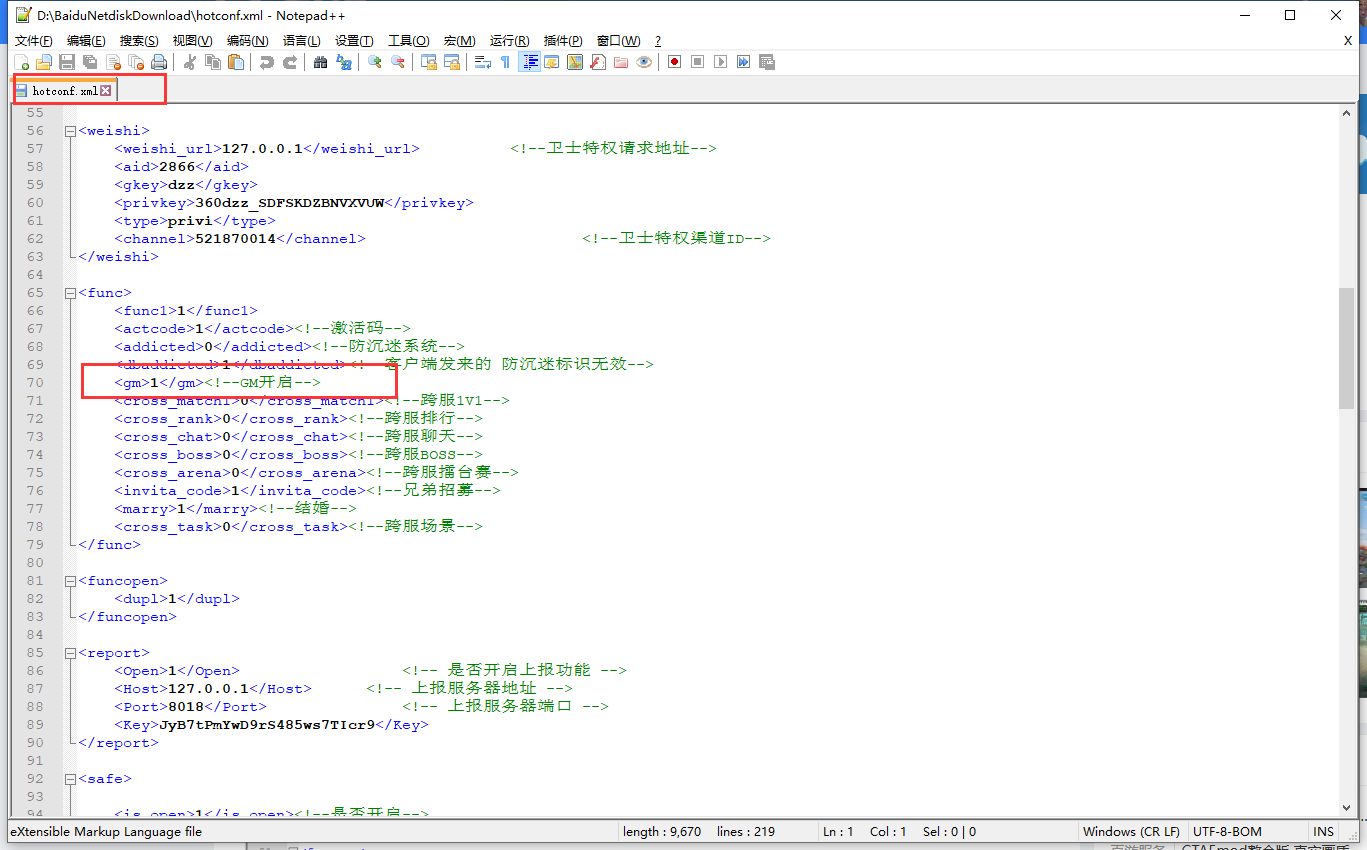Open the 文件(F) menu
Viewport: 1367px width, 850px height.
click(33, 41)
